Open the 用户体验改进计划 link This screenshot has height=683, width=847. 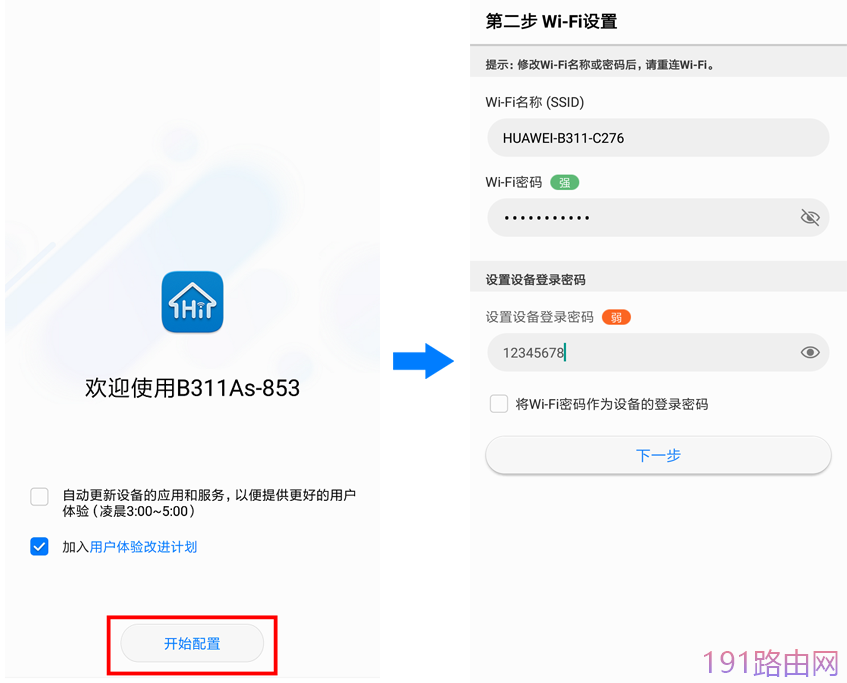(143, 547)
